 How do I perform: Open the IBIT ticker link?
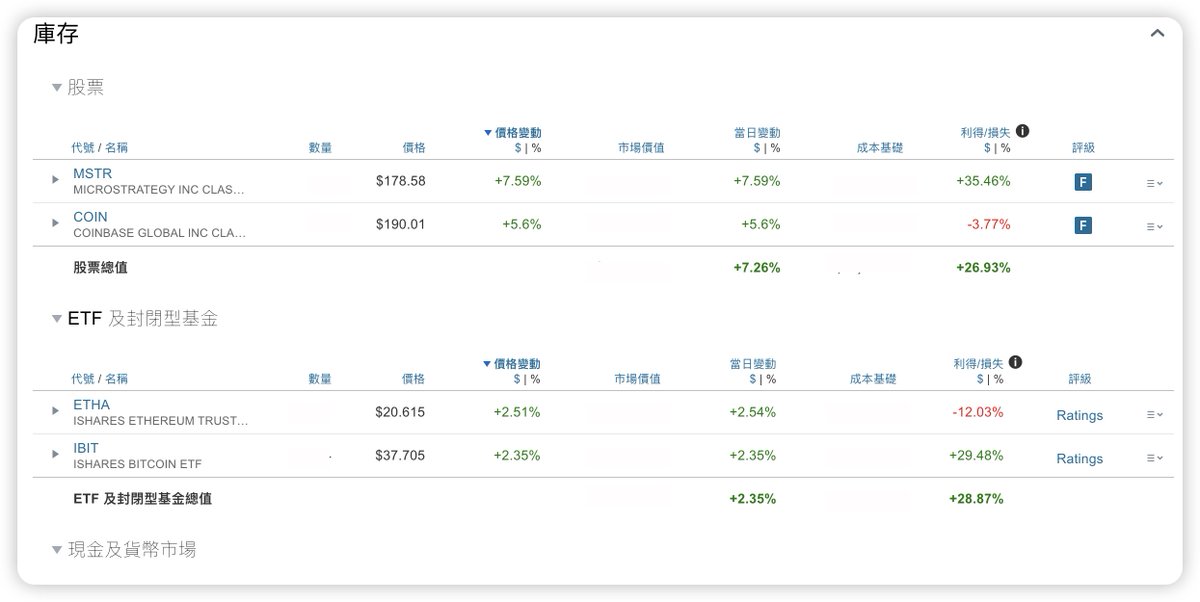tap(86, 448)
